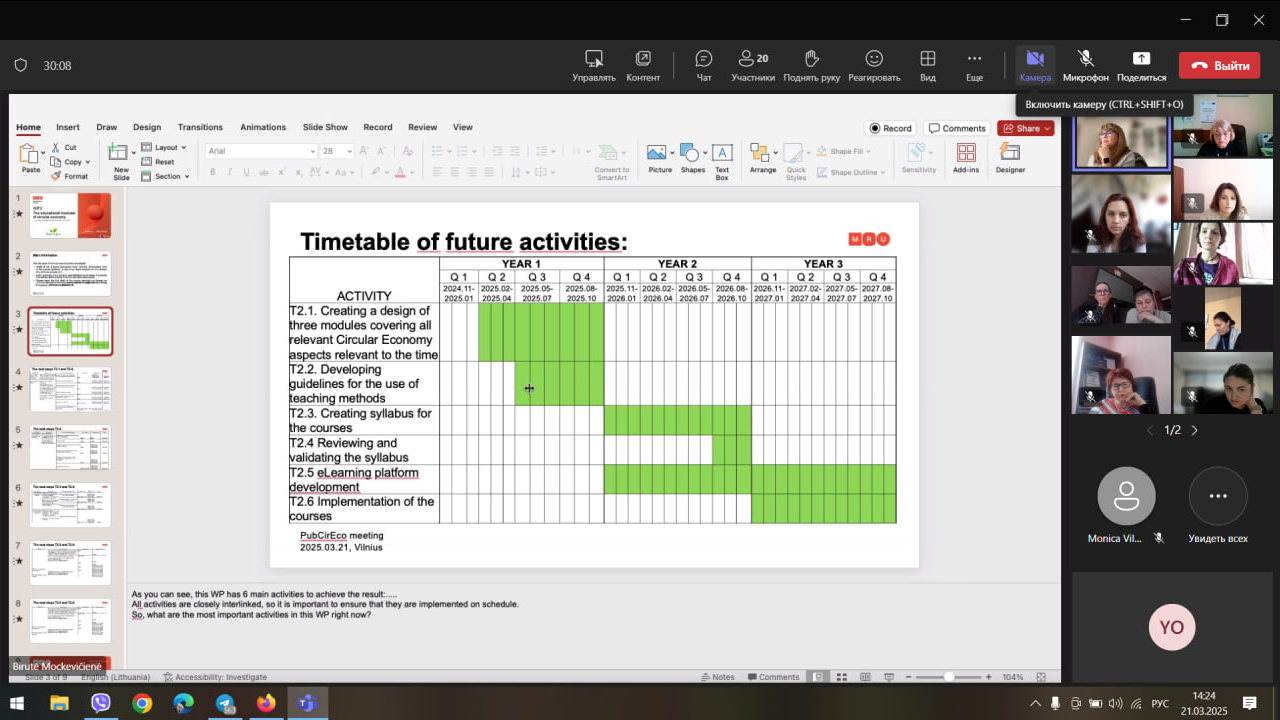Select slide 4 thumbnail in panel

tap(71, 389)
